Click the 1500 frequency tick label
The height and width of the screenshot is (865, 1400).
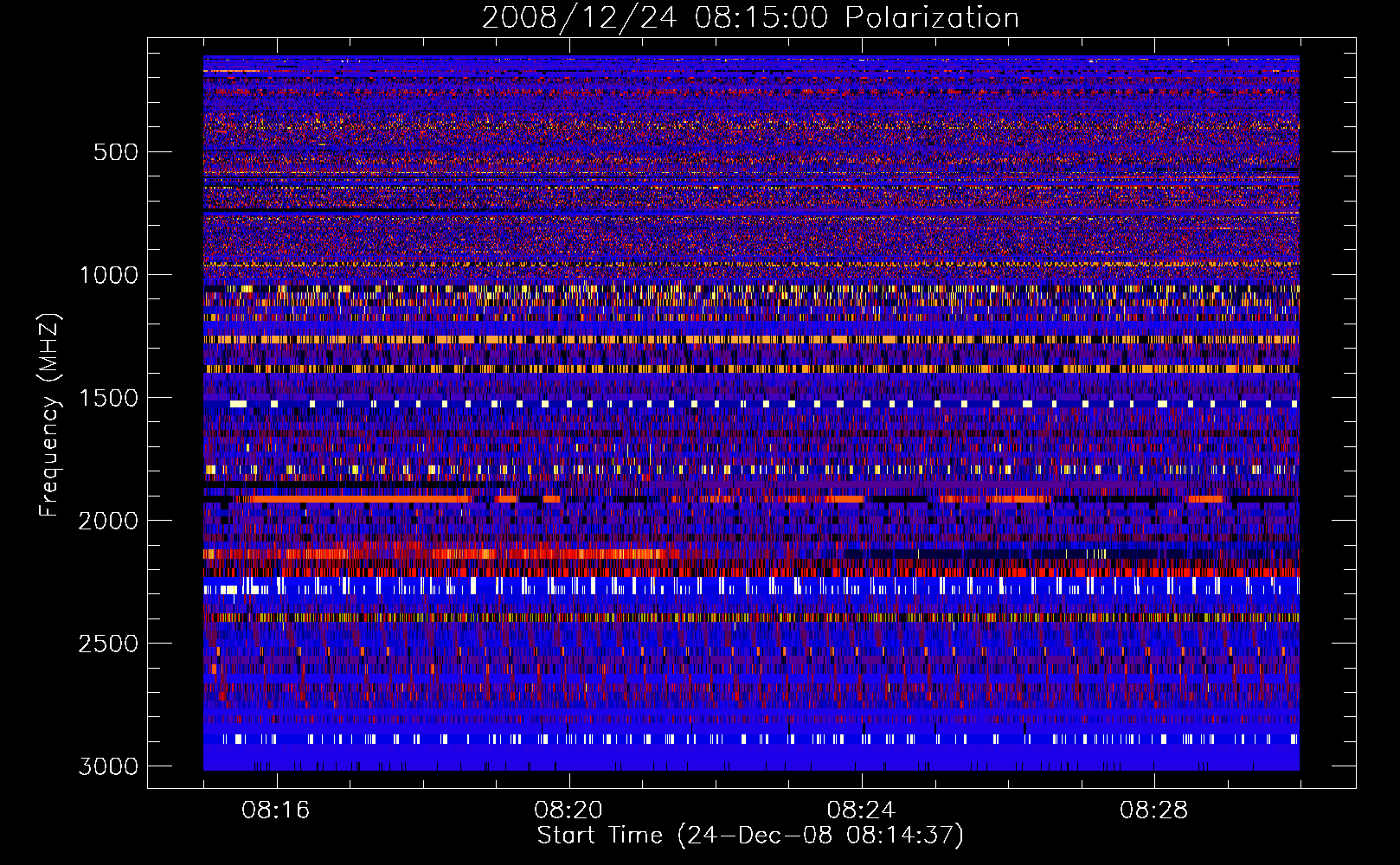(x=109, y=398)
